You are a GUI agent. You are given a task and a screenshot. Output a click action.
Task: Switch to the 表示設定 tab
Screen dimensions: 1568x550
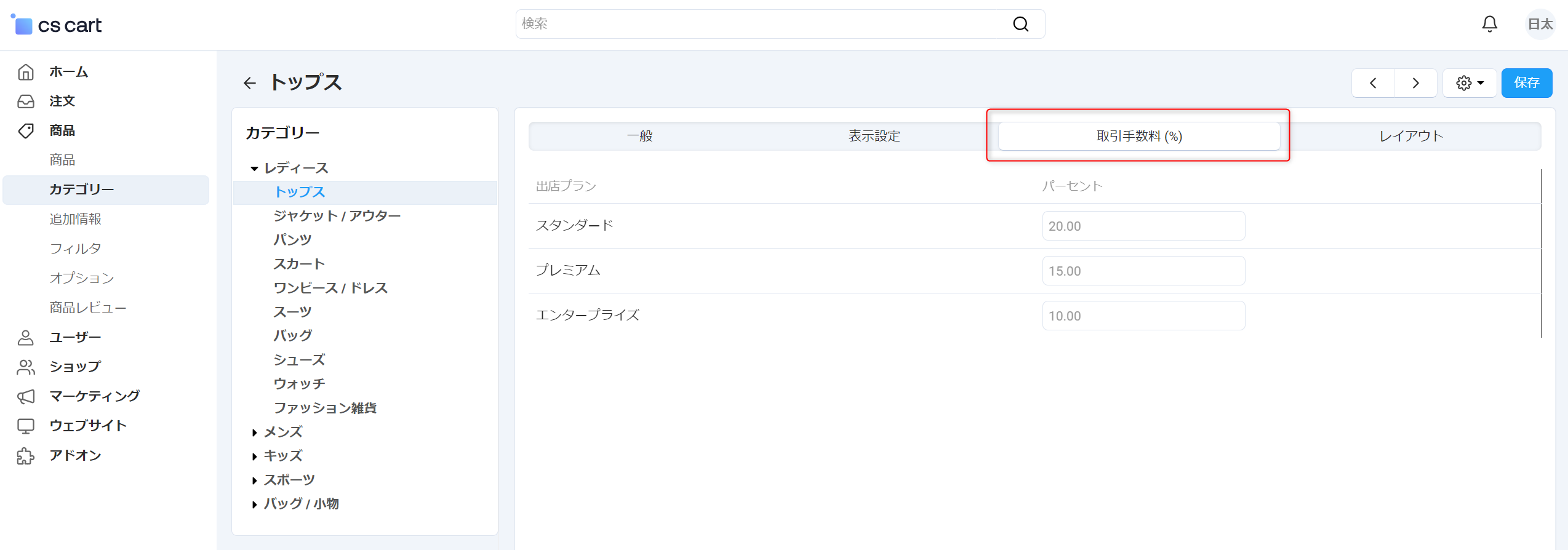[874, 136]
